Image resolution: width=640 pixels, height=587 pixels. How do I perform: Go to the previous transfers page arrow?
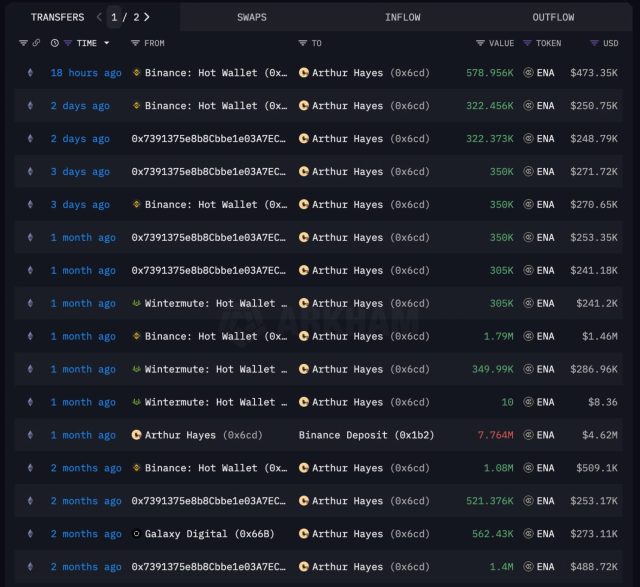(99, 17)
